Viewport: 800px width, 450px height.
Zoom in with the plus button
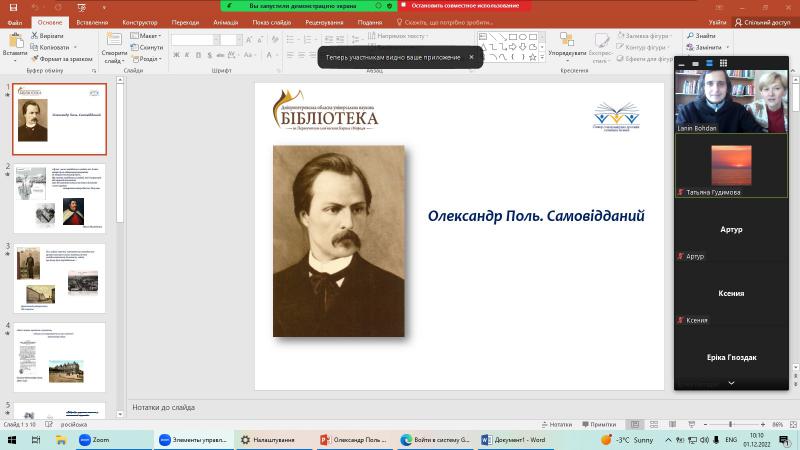[x=763, y=424]
